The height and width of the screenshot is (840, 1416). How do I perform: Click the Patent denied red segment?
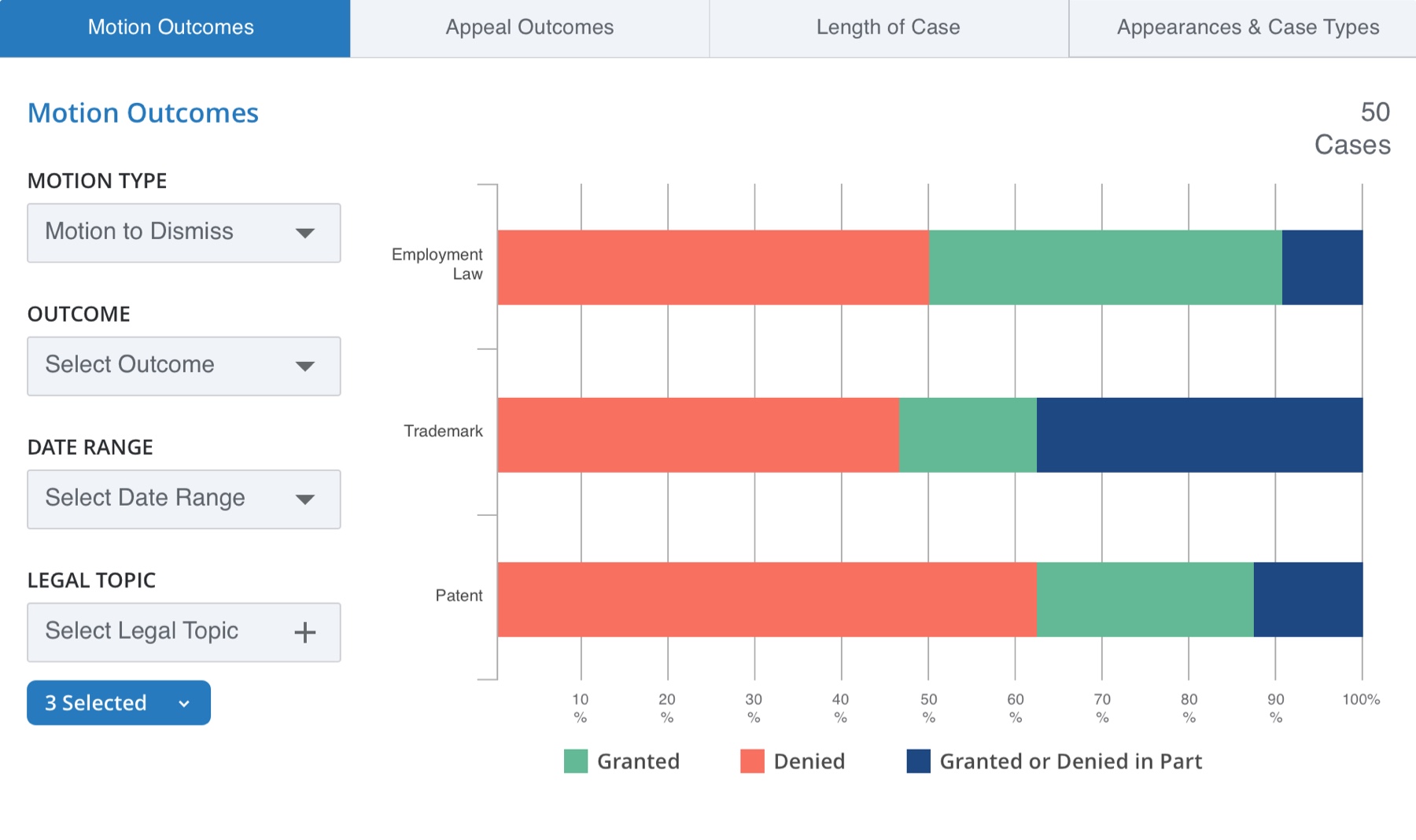pos(767,599)
